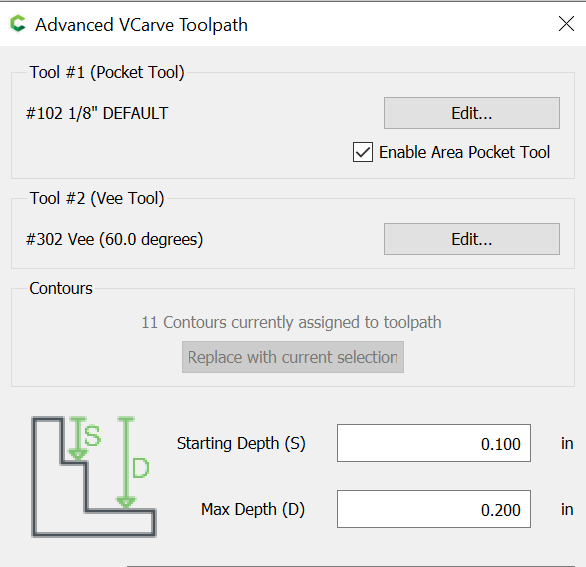
Task: Click the Contours group heading
Action: (61, 288)
